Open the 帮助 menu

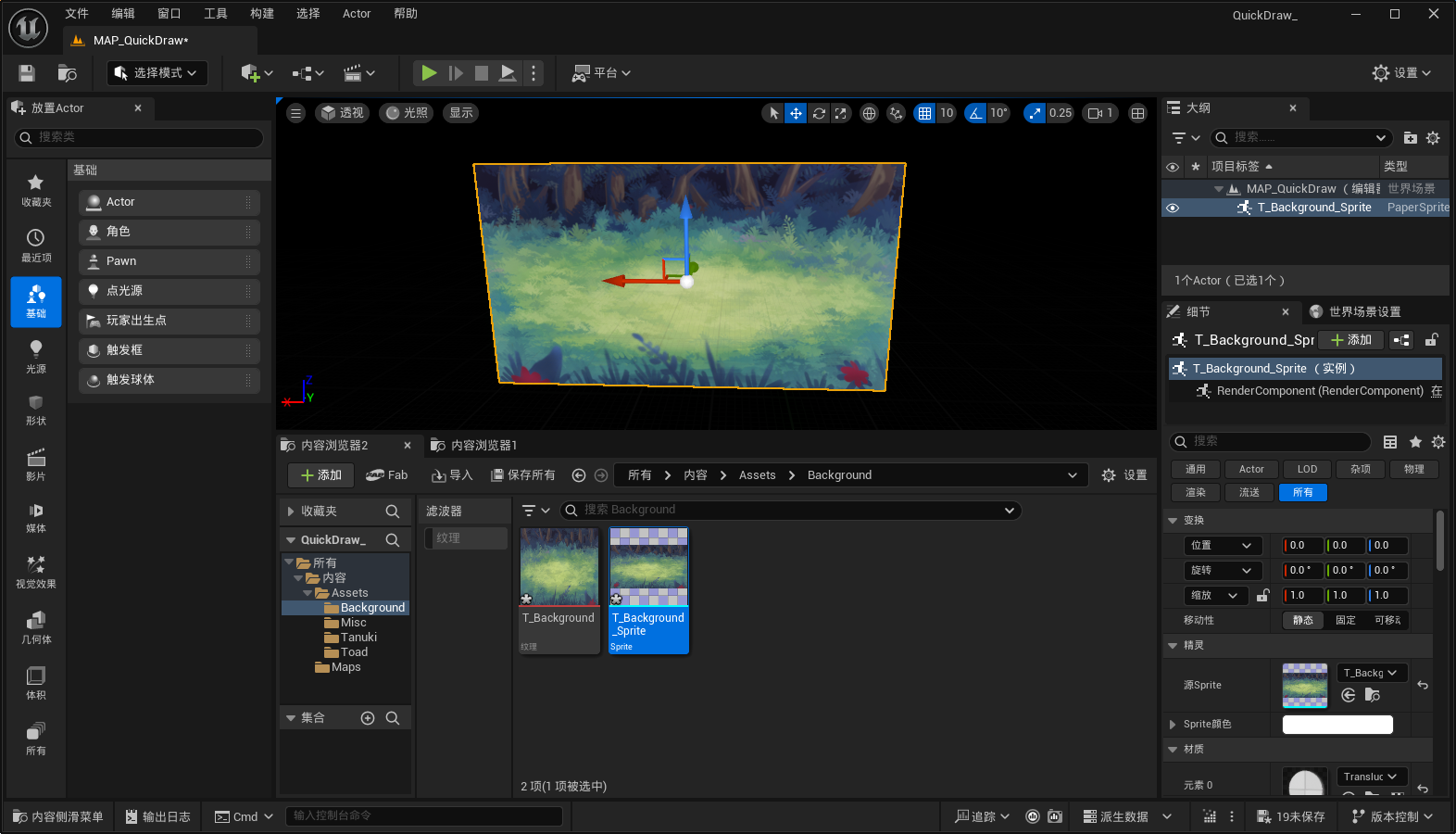[x=406, y=14]
